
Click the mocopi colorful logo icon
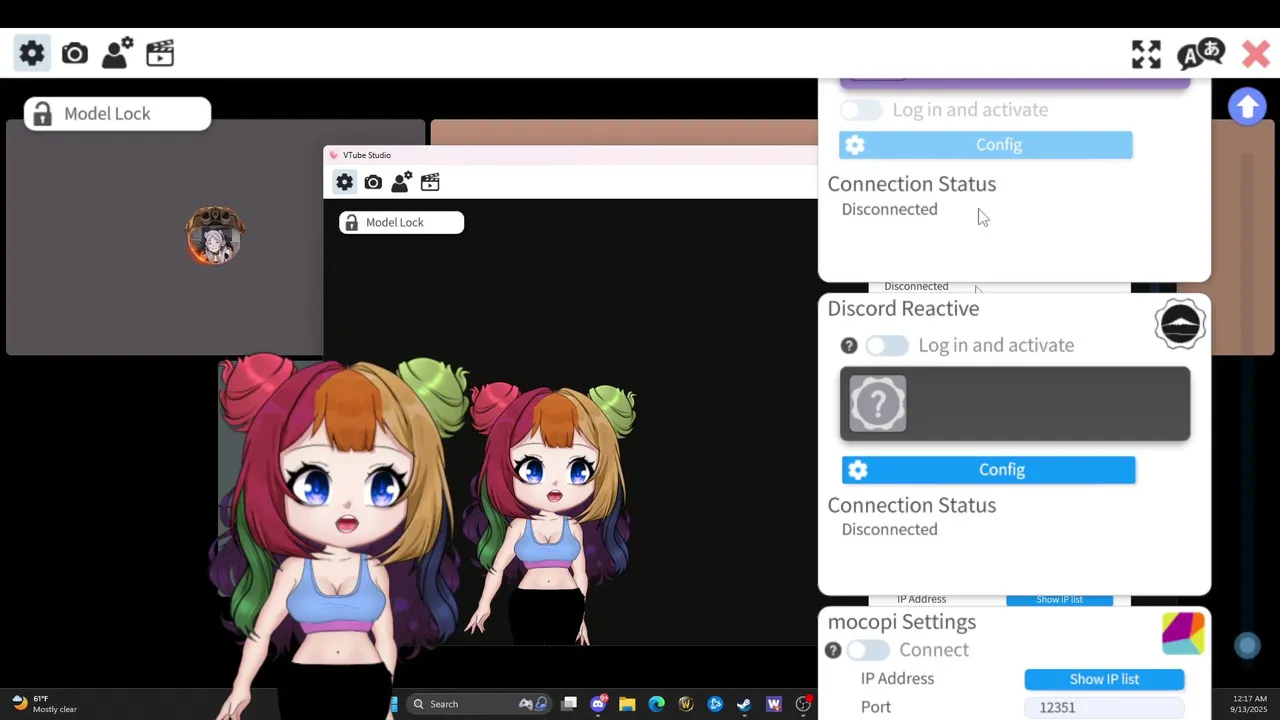[x=1183, y=633]
